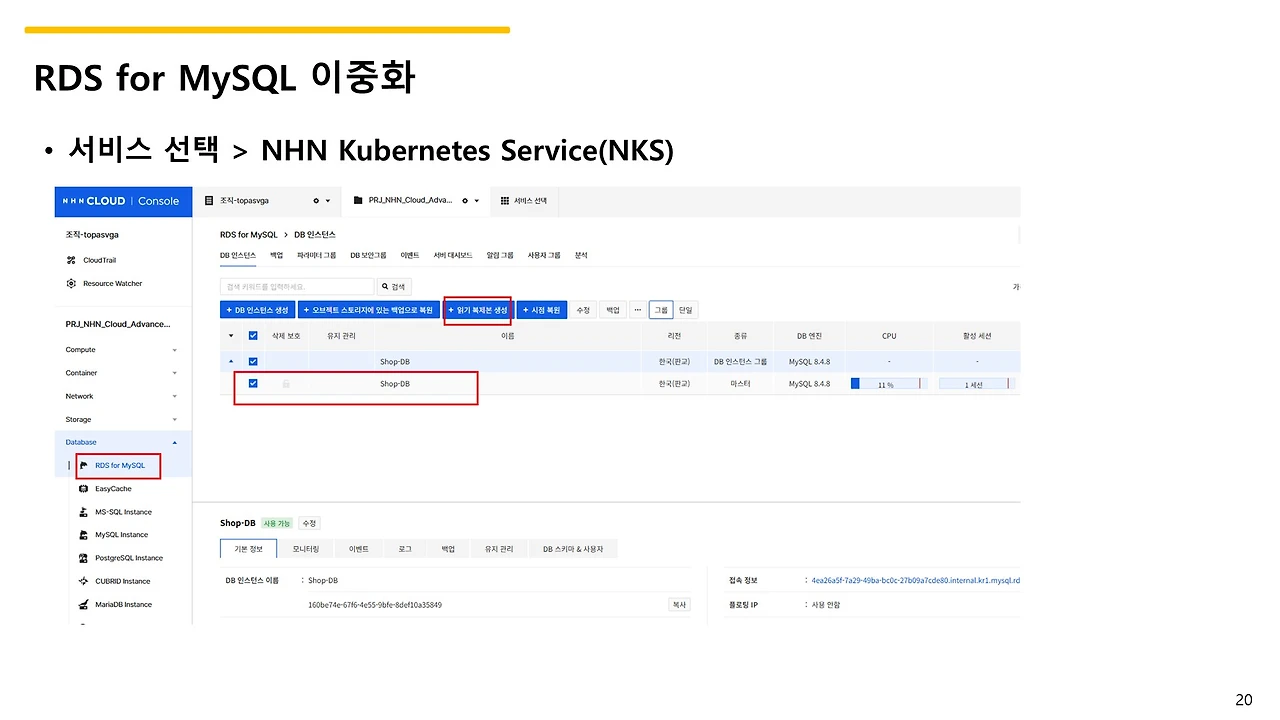Screen dimensions: 1280x720
Task: Click the magnifier 검색 search button
Action: pyautogui.click(x=395, y=287)
